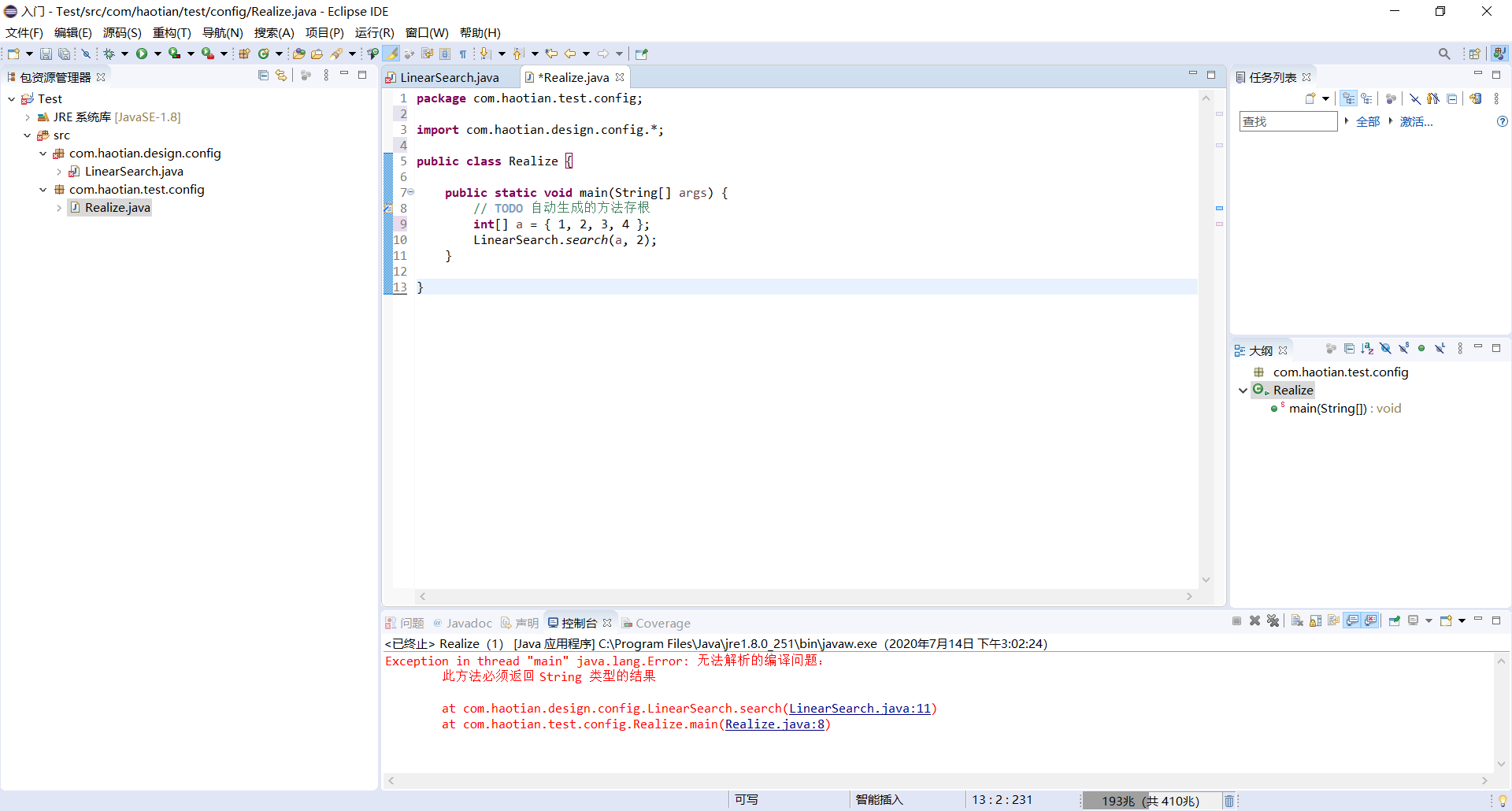Image resolution: width=1512 pixels, height=811 pixels.
Task: Click Task List collapse all icon
Action: [1451, 98]
